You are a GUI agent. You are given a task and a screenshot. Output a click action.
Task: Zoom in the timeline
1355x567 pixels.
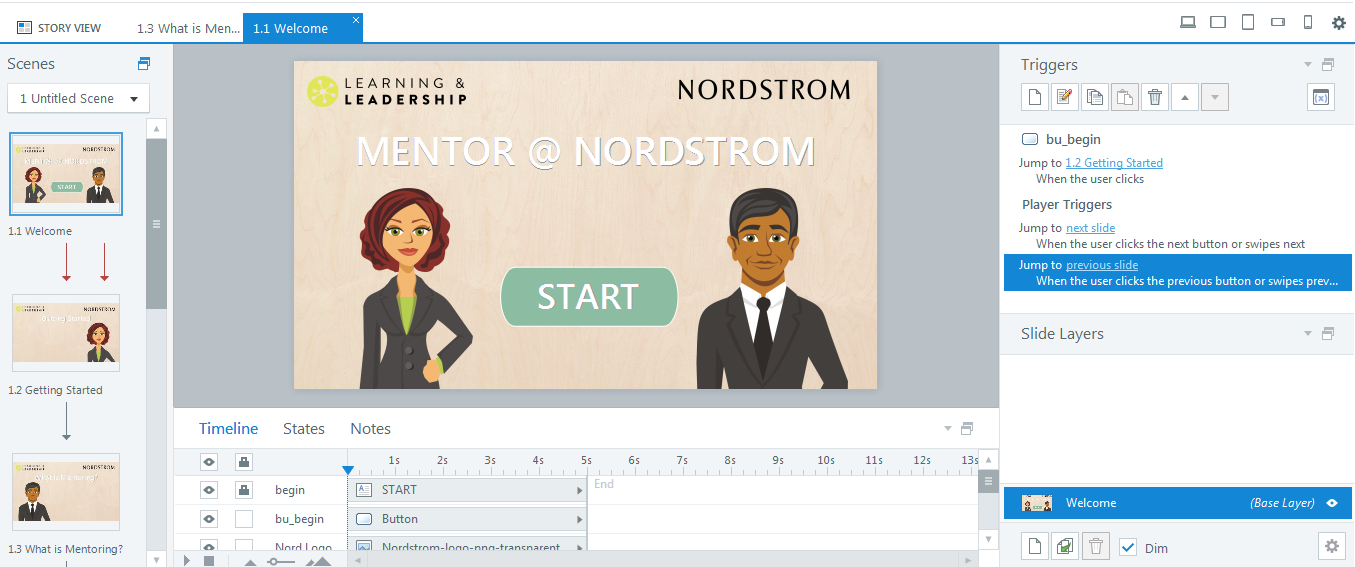coord(318,561)
